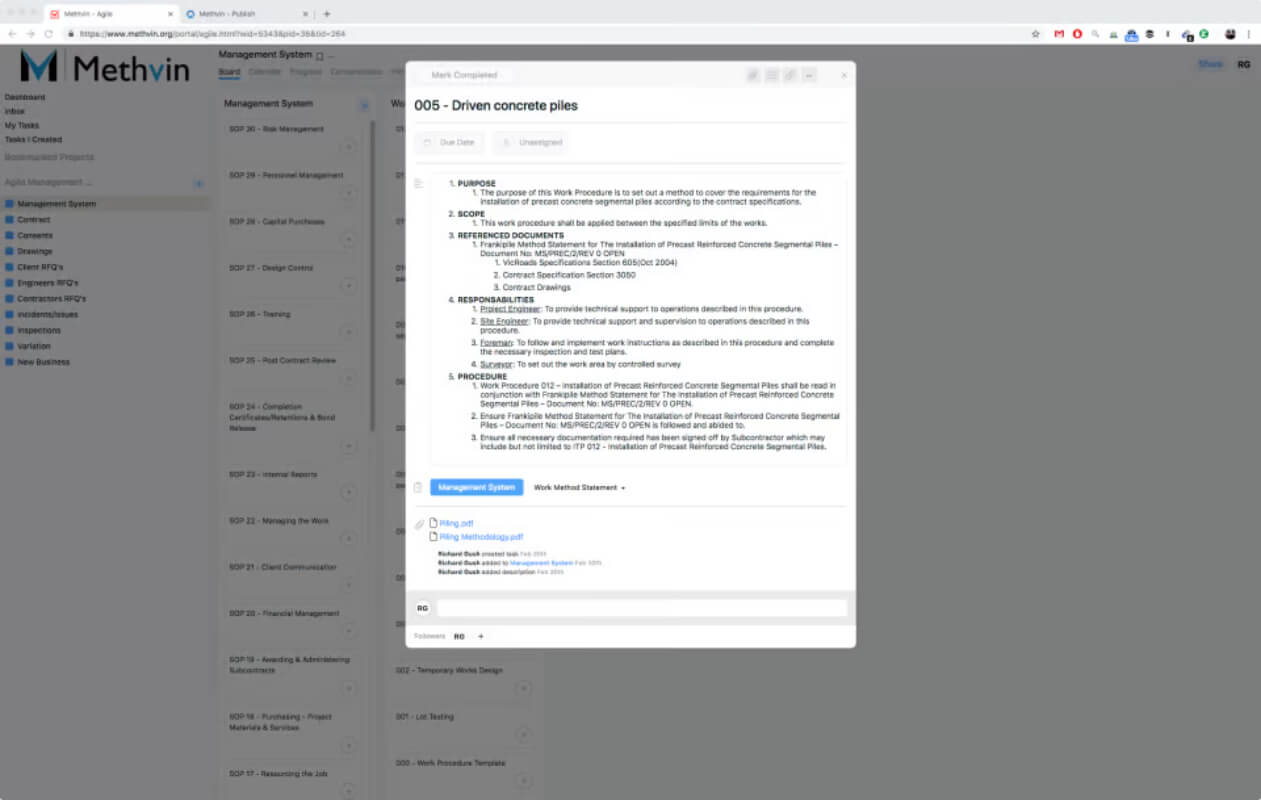Set the Due Date for the task
Image resolution: width=1261 pixels, height=800 pixels.
450,143
